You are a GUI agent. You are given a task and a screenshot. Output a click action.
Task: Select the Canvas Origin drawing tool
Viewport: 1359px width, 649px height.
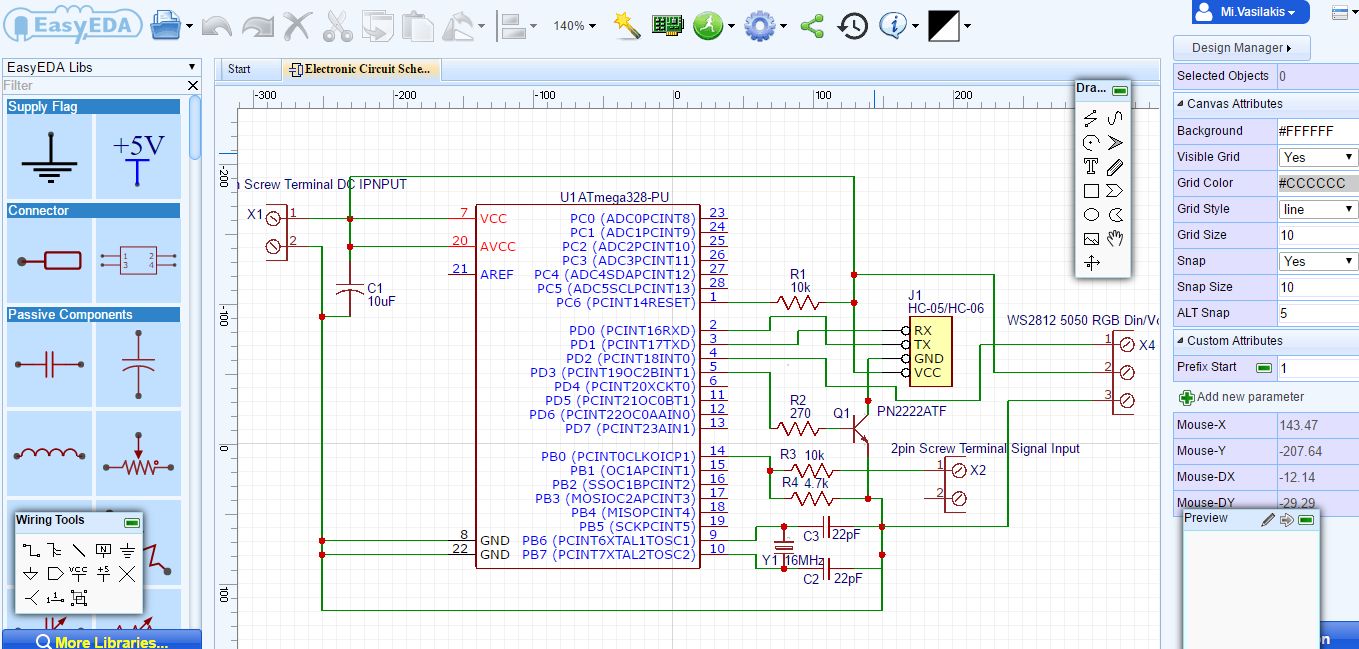click(1090, 262)
